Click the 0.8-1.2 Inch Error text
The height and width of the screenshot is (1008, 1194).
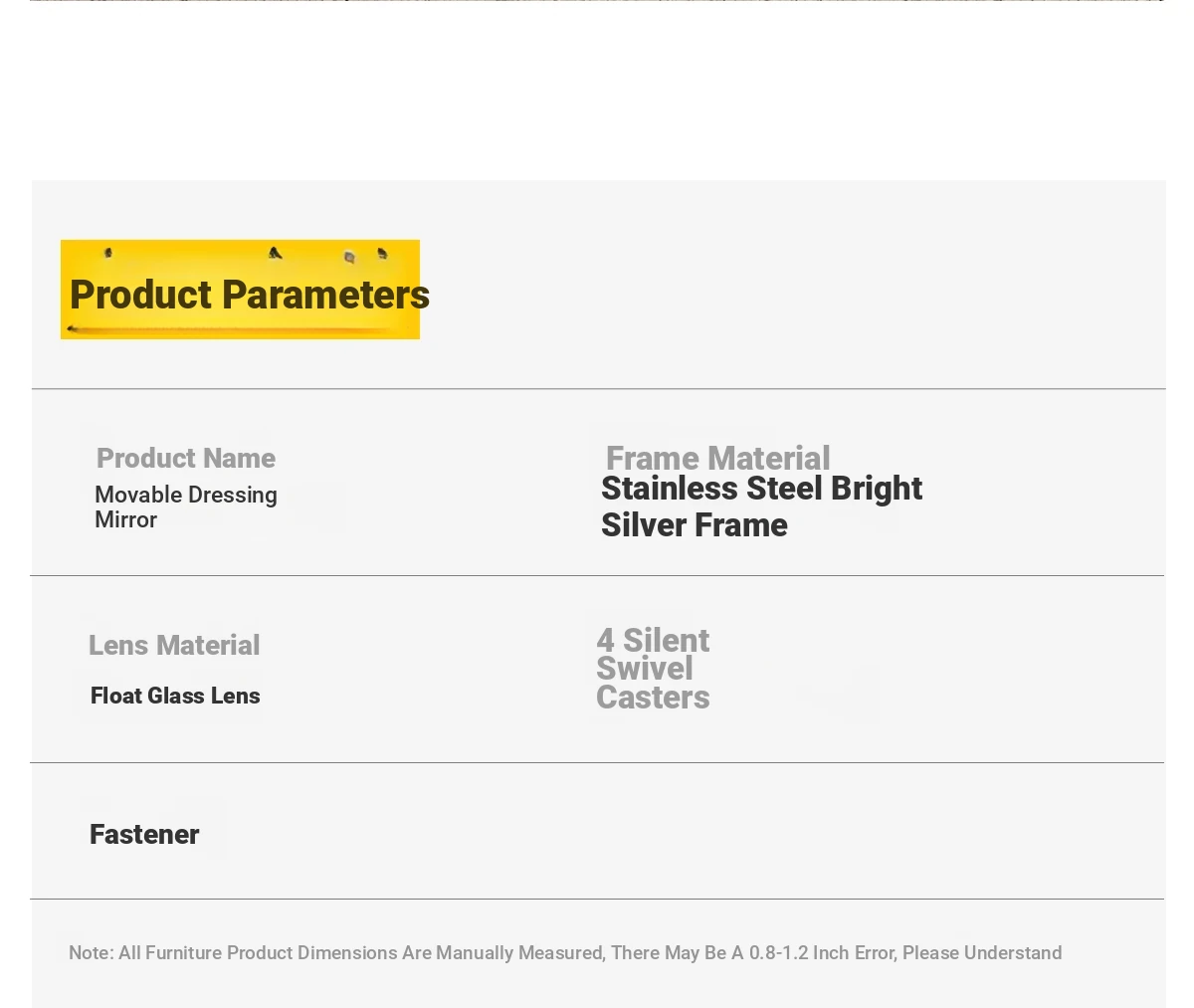[x=822, y=952]
